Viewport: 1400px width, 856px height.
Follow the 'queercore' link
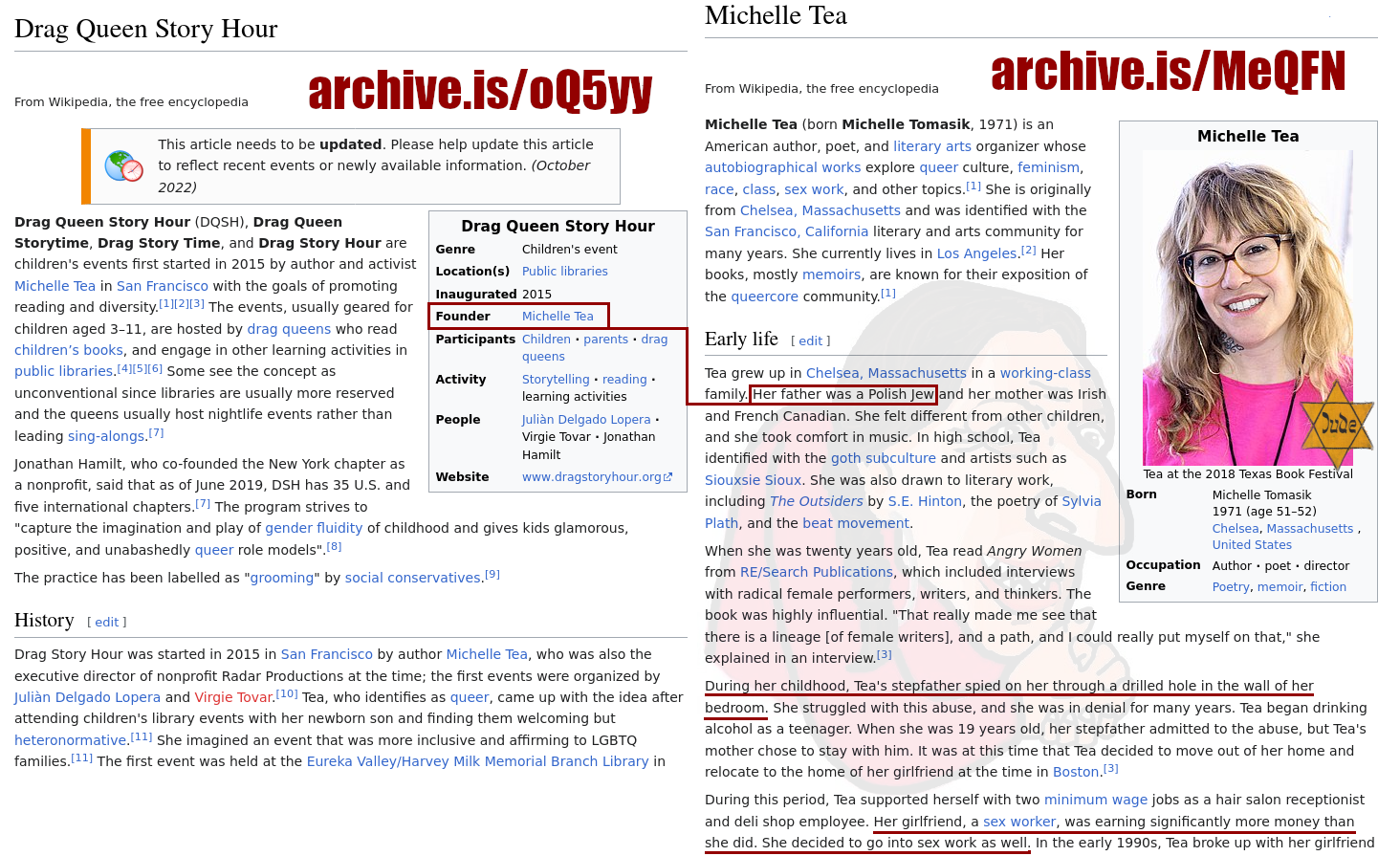[765, 296]
